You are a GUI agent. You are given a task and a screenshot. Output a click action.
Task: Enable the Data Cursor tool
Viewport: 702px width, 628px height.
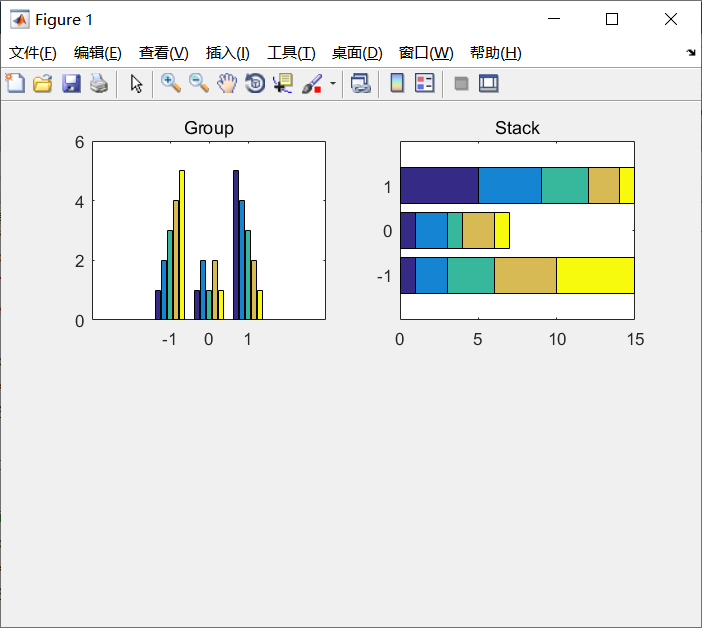[283, 84]
